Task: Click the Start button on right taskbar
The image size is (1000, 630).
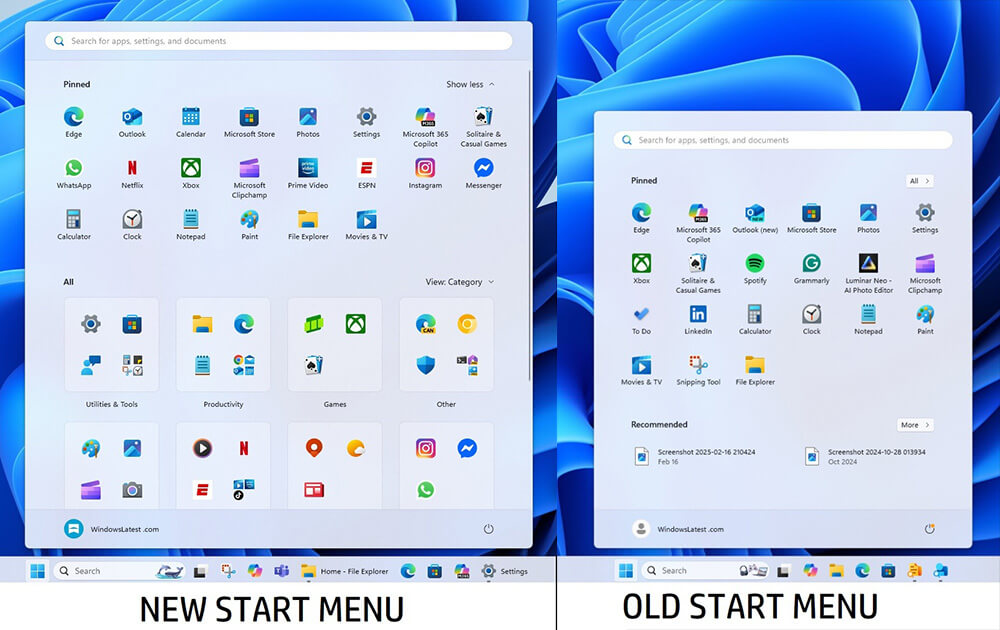Action: tap(626, 571)
